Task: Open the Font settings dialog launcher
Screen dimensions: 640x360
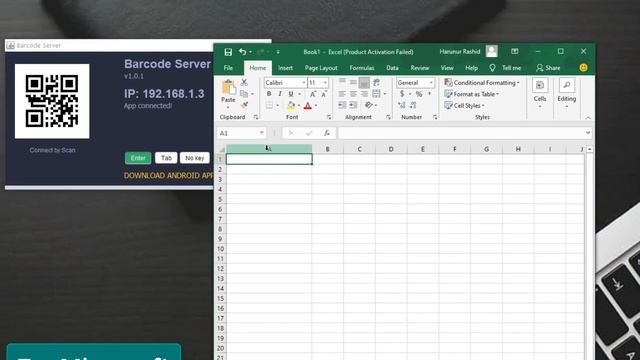Action: point(329,117)
